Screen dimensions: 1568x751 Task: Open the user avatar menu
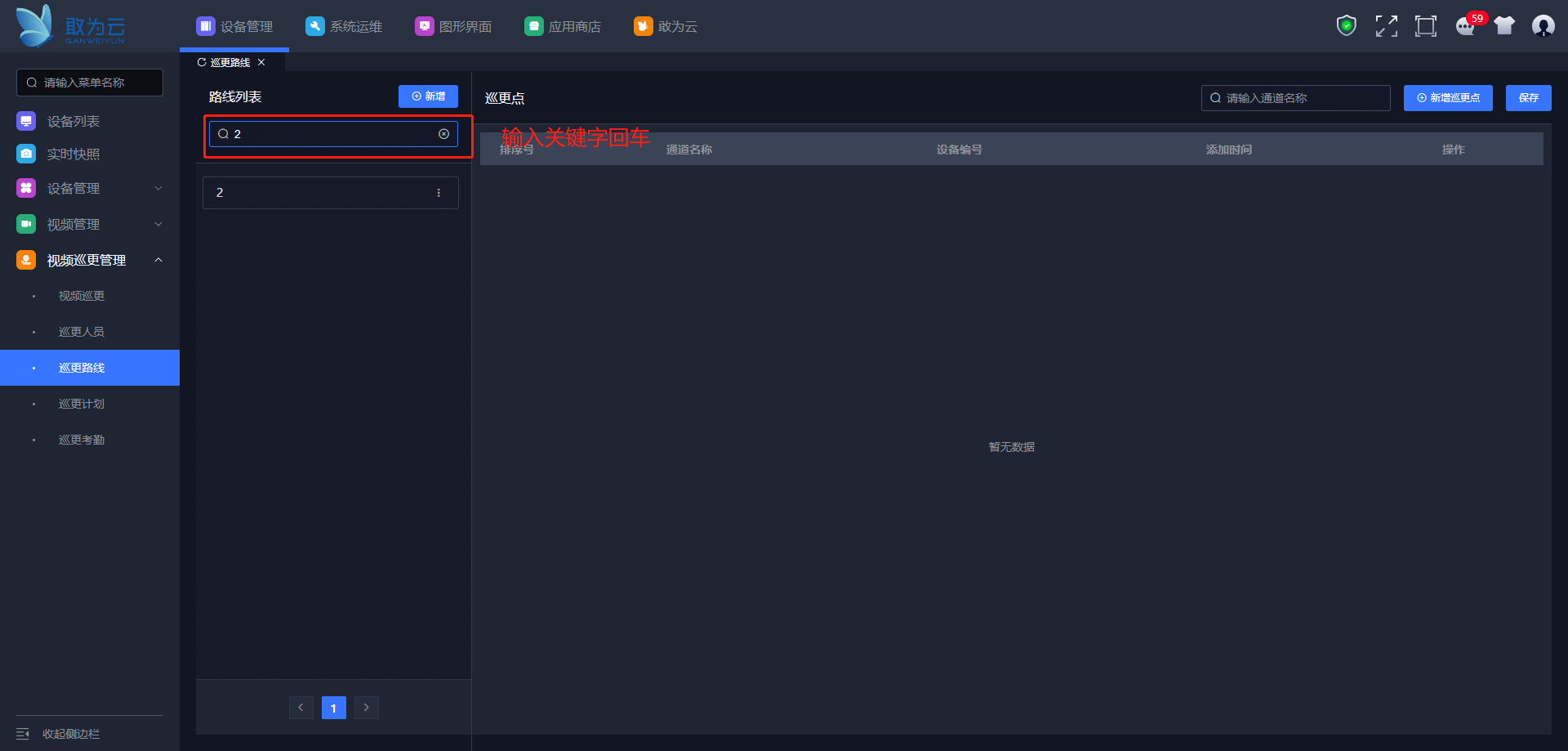[1543, 26]
